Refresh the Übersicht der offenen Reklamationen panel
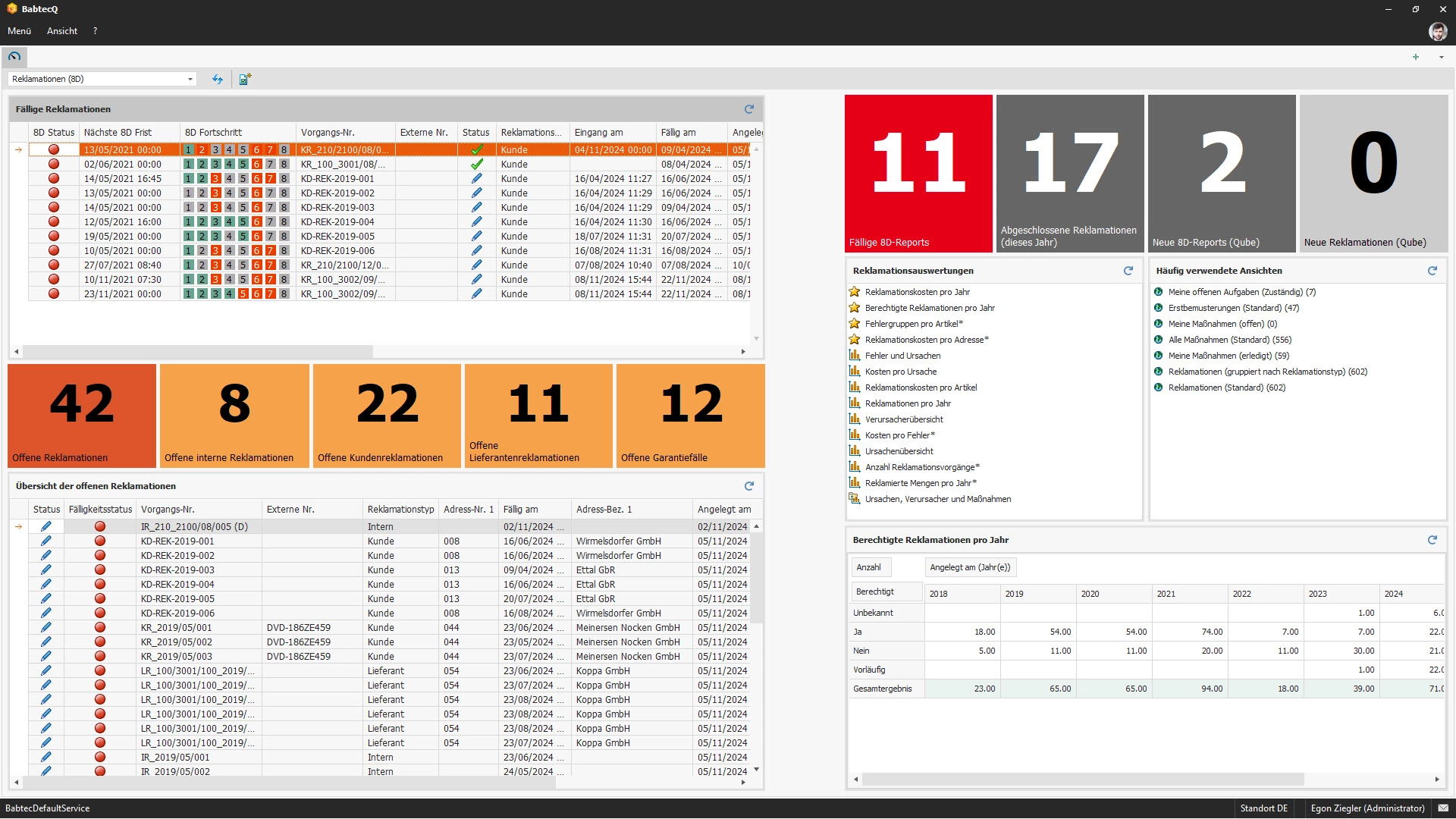The image size is (1456, 819). click(x=749, y=486)
